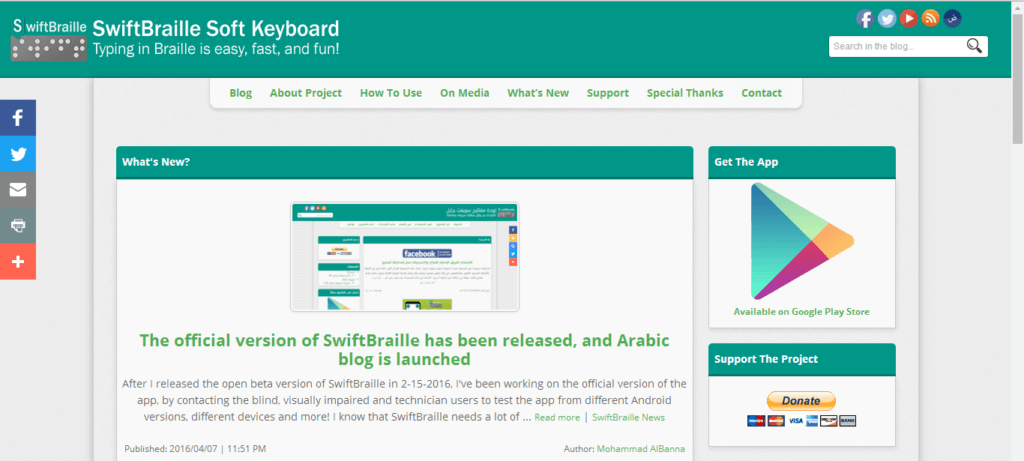
Task: Open author Mohammad AlBanna link
Action: point(641,449)
